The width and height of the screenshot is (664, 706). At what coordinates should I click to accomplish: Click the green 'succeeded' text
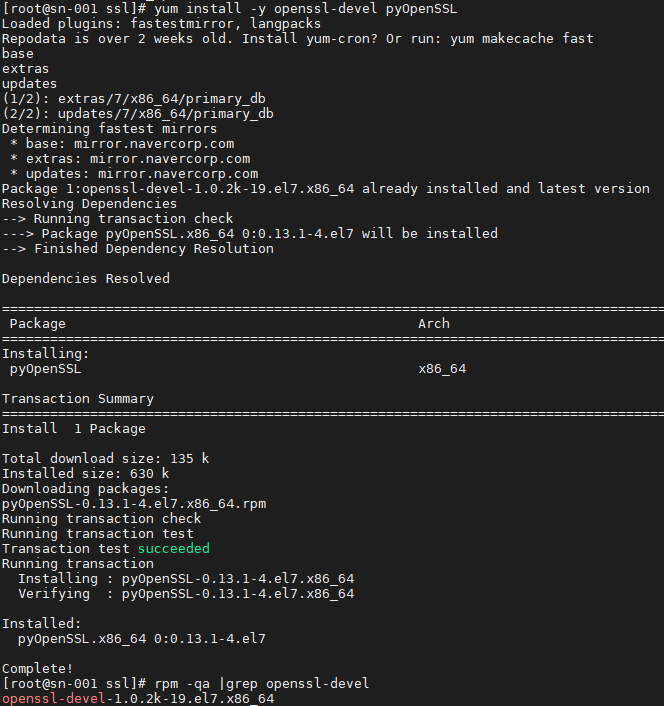174,548
